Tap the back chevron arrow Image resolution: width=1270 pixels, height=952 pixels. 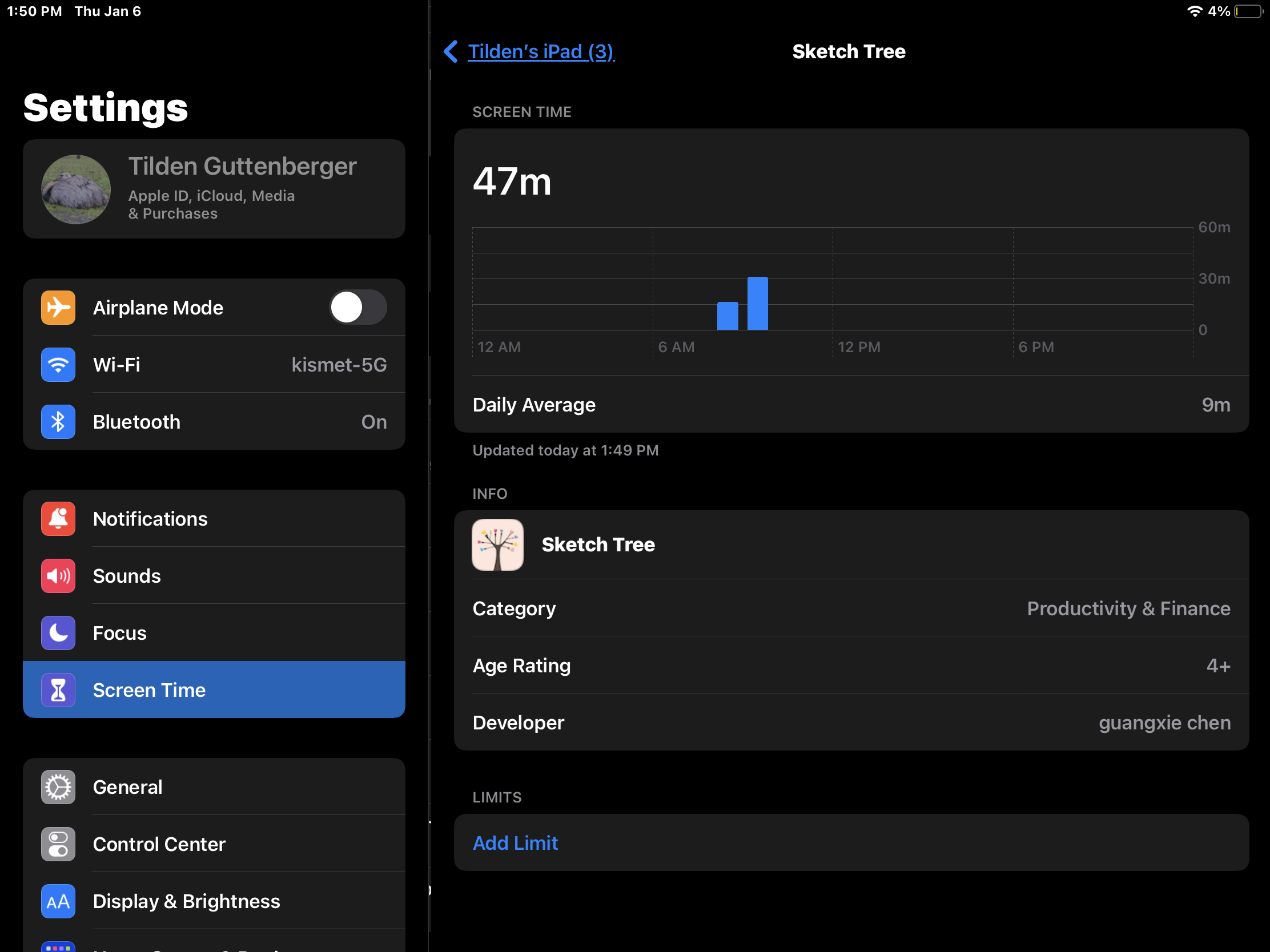[x=451, y=51]
